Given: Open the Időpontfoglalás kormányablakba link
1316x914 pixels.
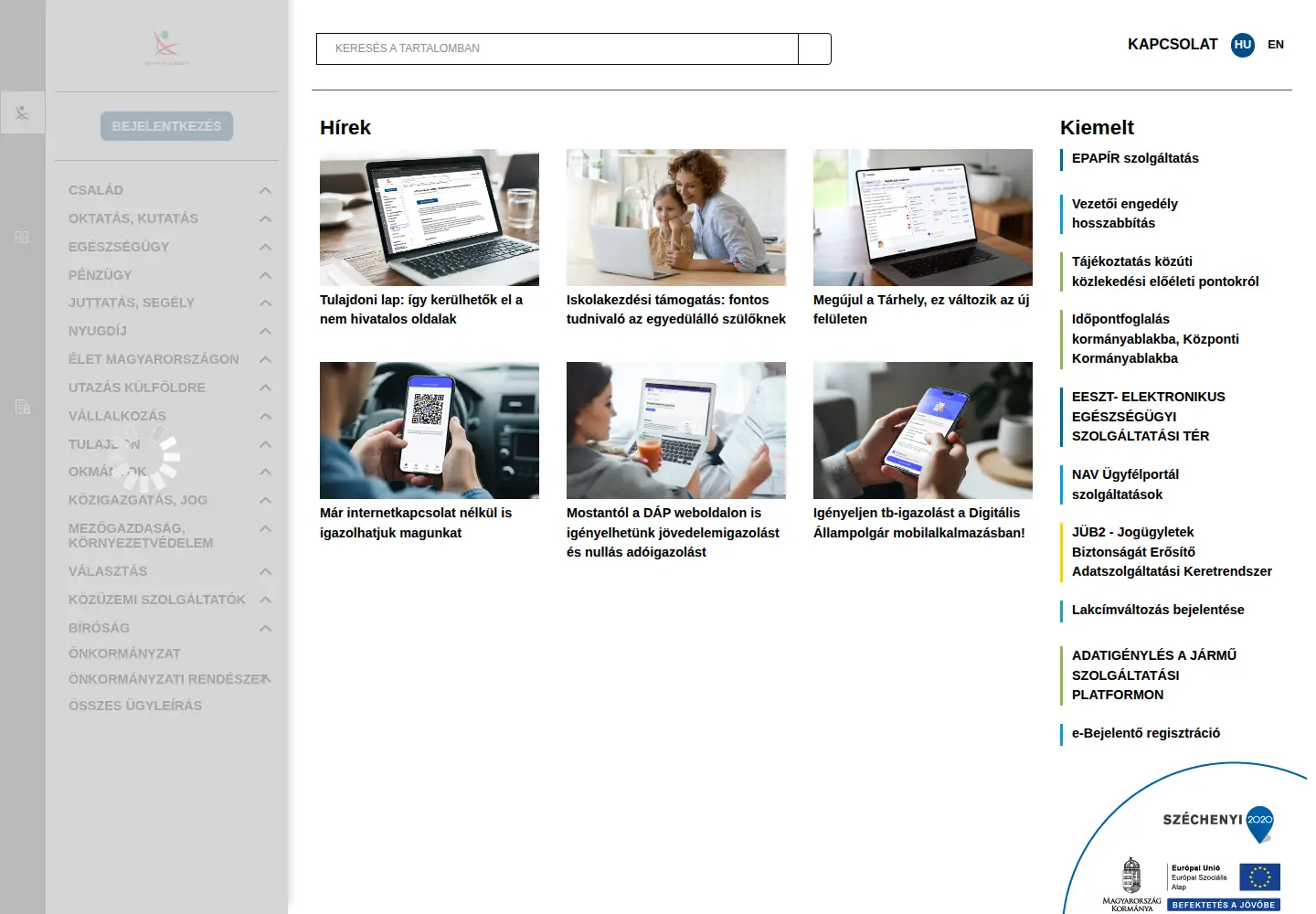Looking at the screenshot, I should [1155, 338].
